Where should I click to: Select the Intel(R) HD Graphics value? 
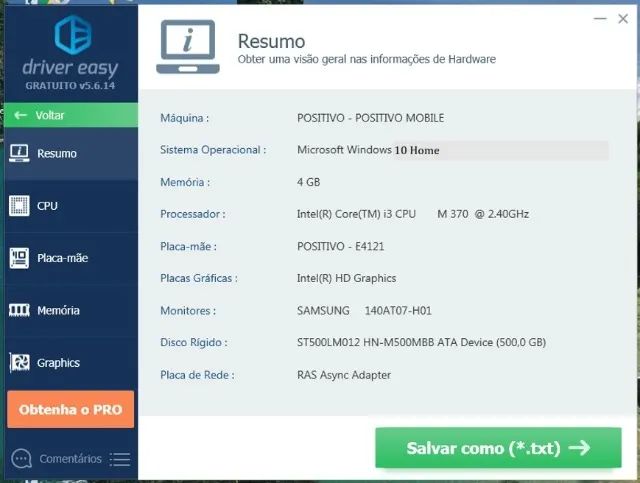point(347,278)
